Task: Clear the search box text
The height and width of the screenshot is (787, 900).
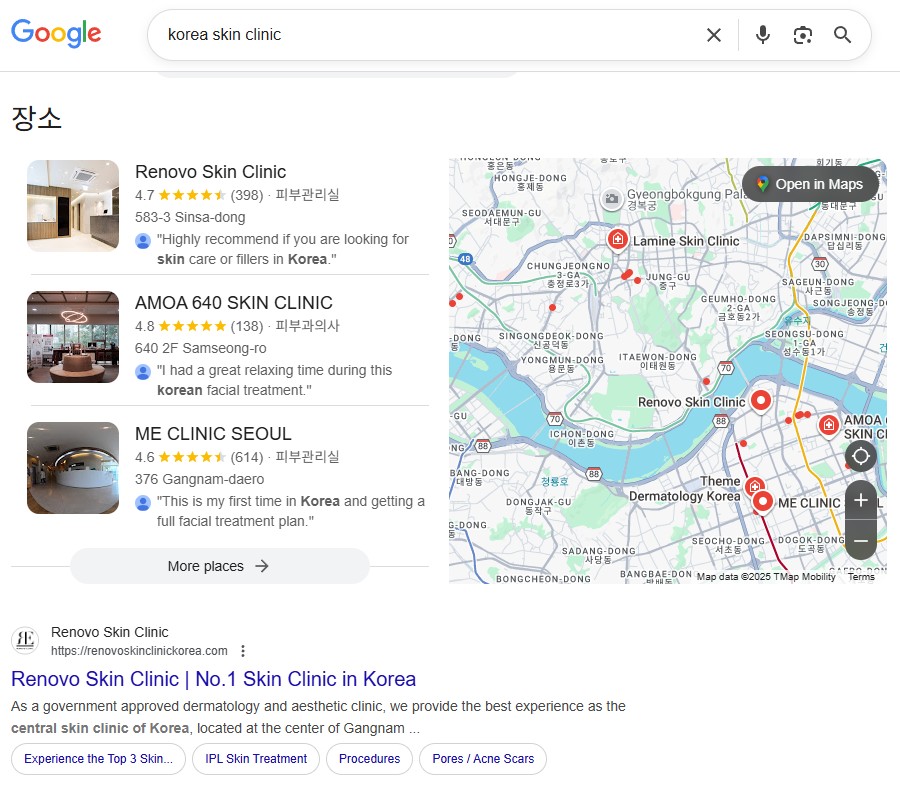Action: tap(714, 35)
